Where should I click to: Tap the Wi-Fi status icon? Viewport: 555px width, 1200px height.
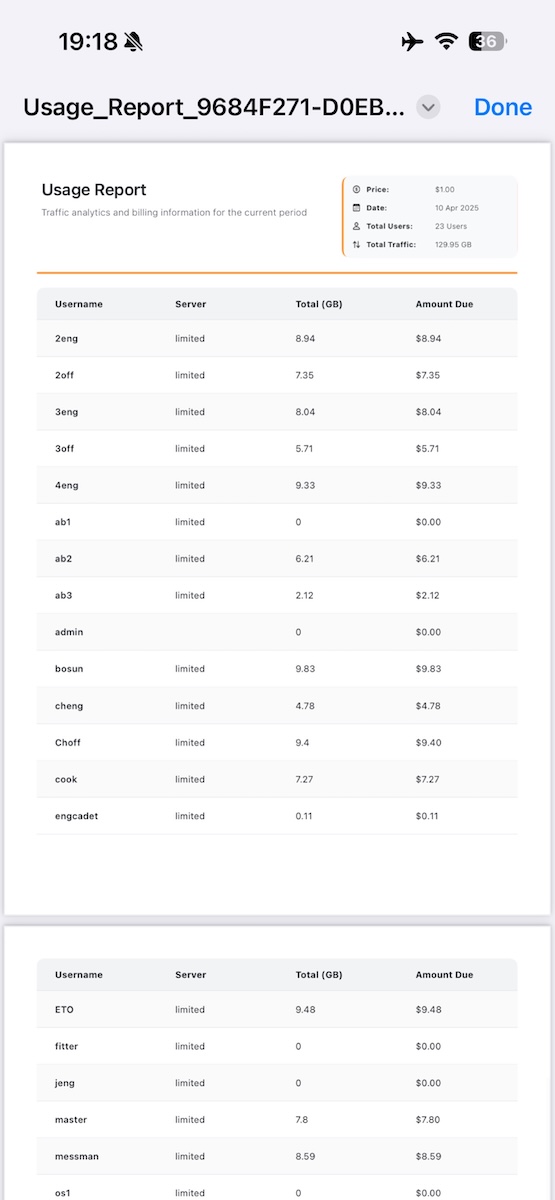click(446, 41)
